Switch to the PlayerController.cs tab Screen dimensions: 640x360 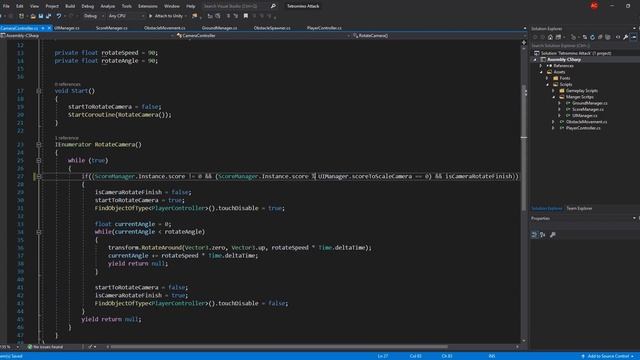pos(324,28)
